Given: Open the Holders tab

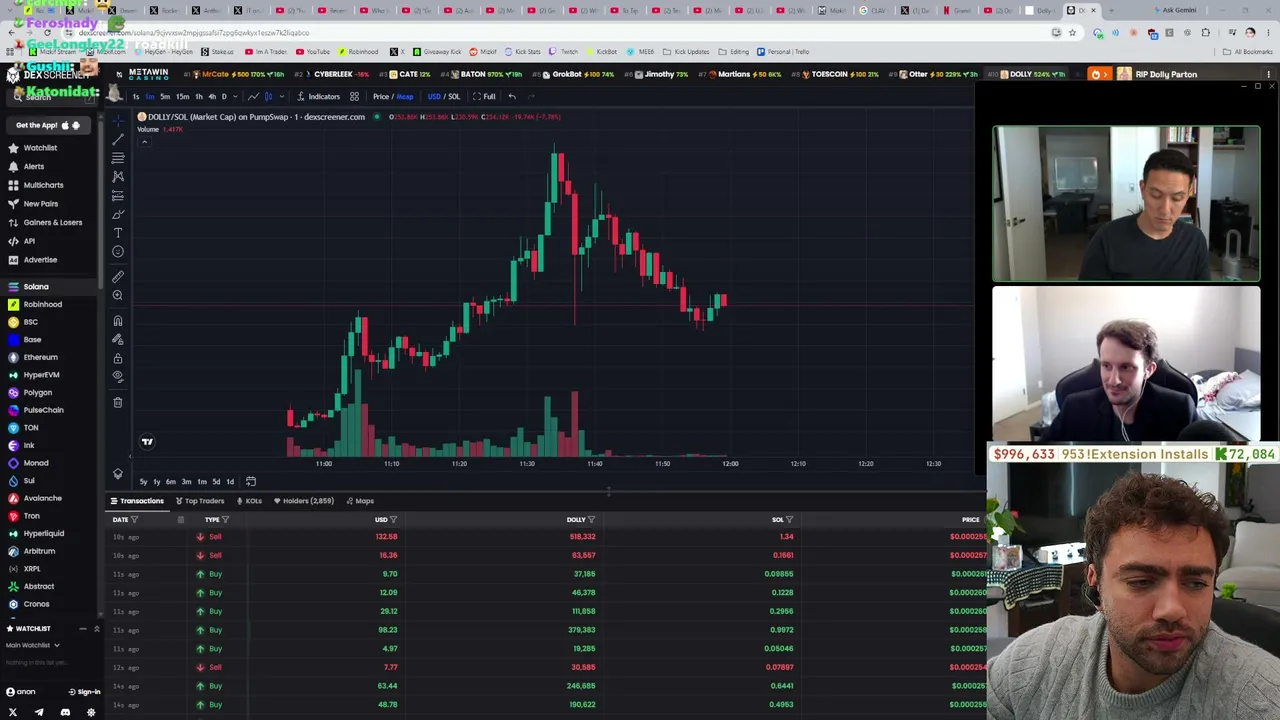Looking at the screenshot, I should click(304, 501).
